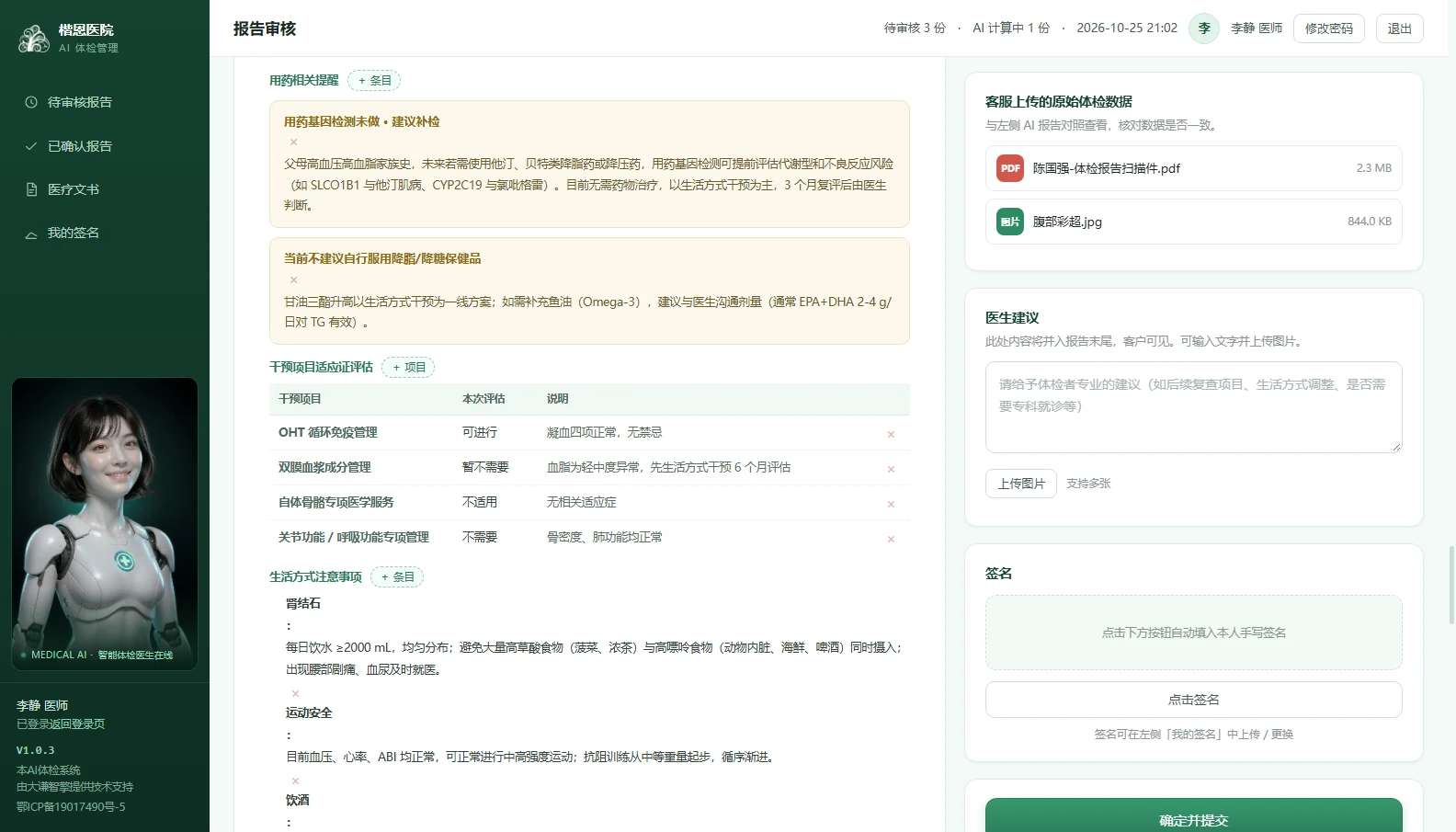Click the 暂不需要 evaluation cell
Image resolution: width=1456 pixels, height=832 pixels.
485,468
